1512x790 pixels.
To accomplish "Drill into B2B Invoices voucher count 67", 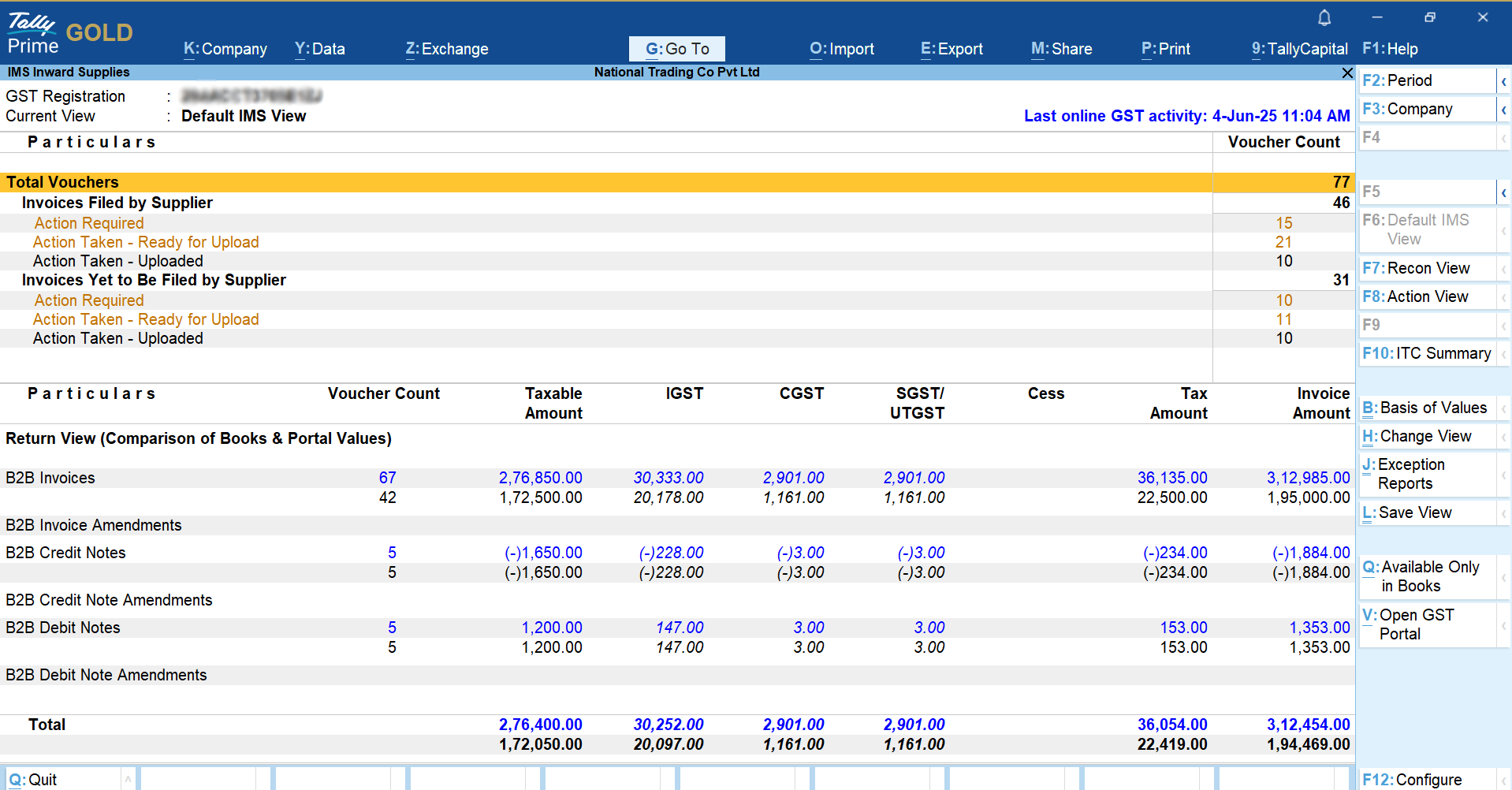I will (x=387, y=478).
